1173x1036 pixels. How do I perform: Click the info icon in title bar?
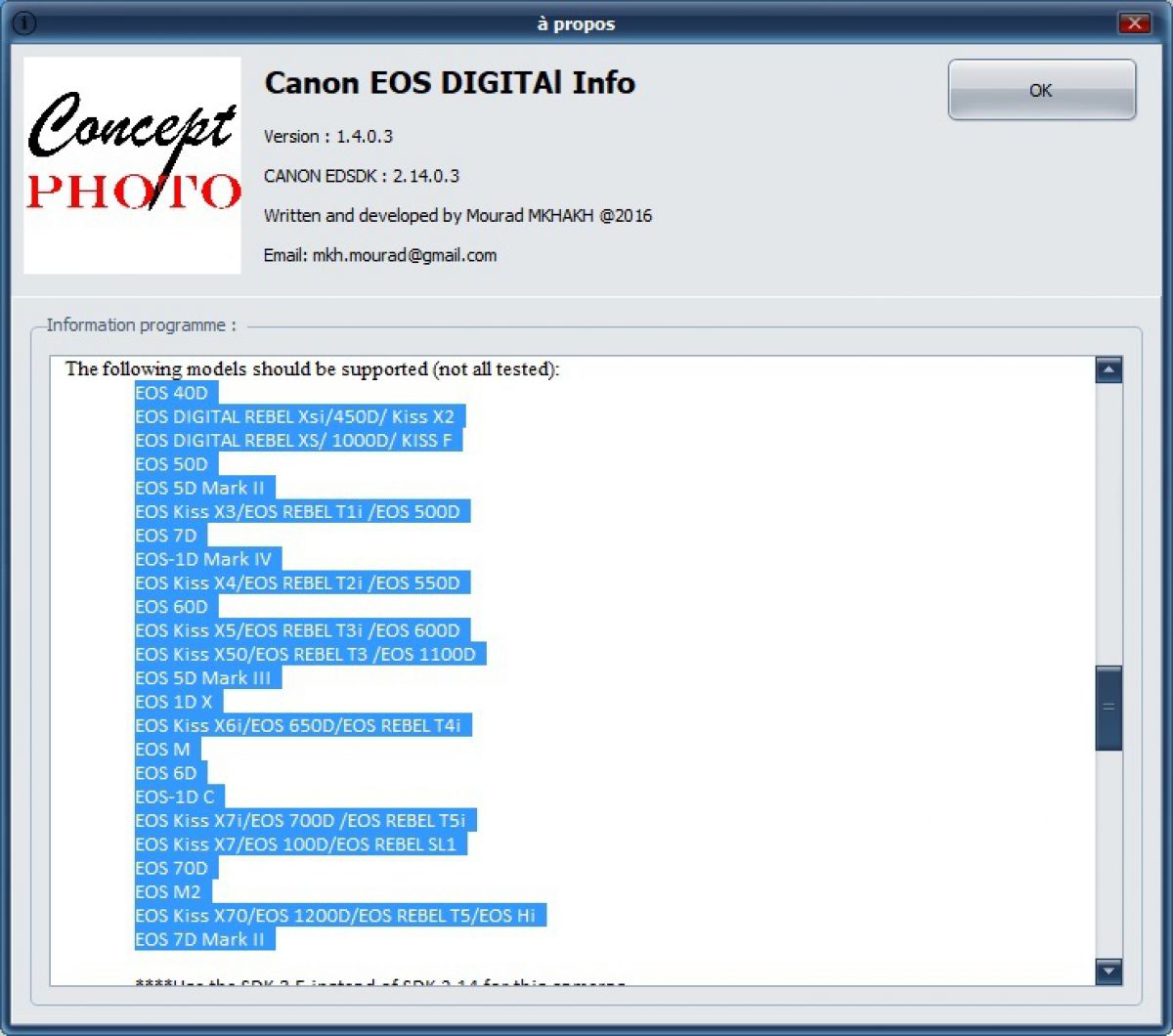(x=23, y=23)
